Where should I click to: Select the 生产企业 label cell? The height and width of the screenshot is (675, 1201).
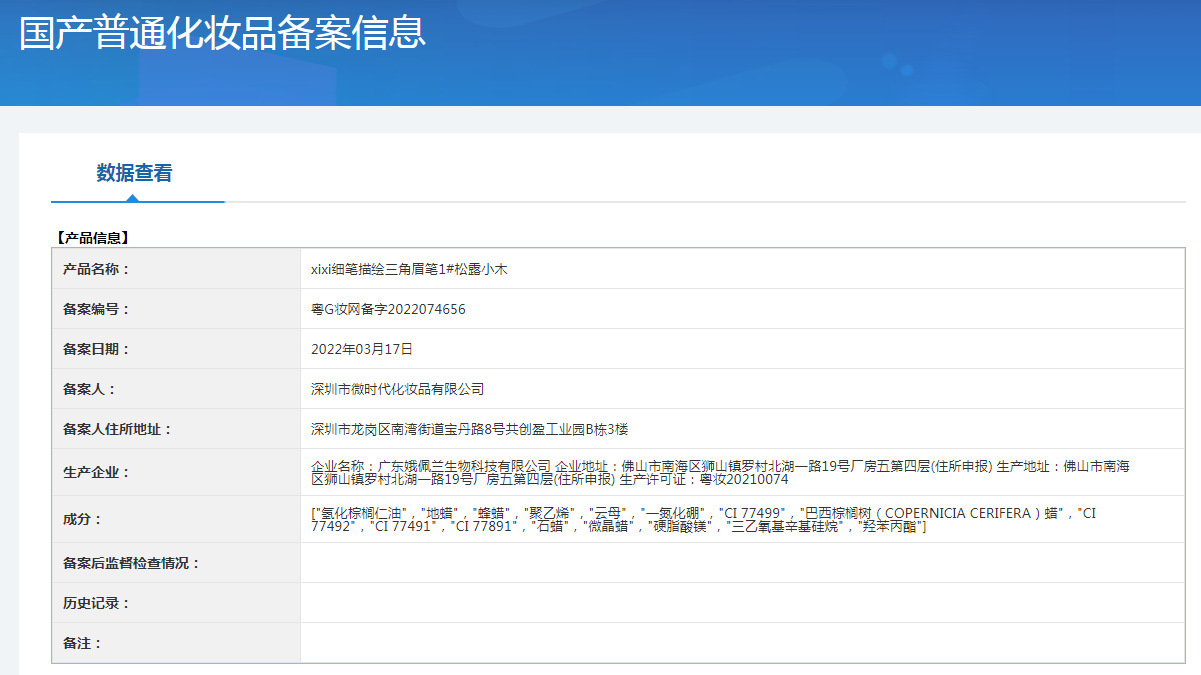click(176, 472)
